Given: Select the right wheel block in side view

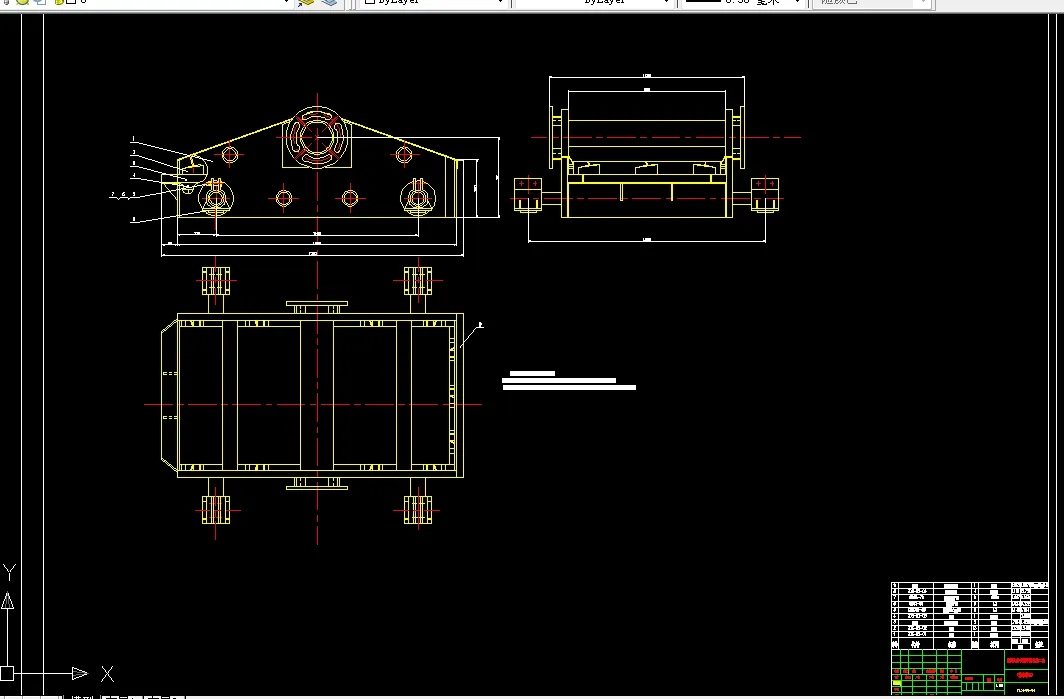Looking at the screenshot, I should [x=765, y=195].
